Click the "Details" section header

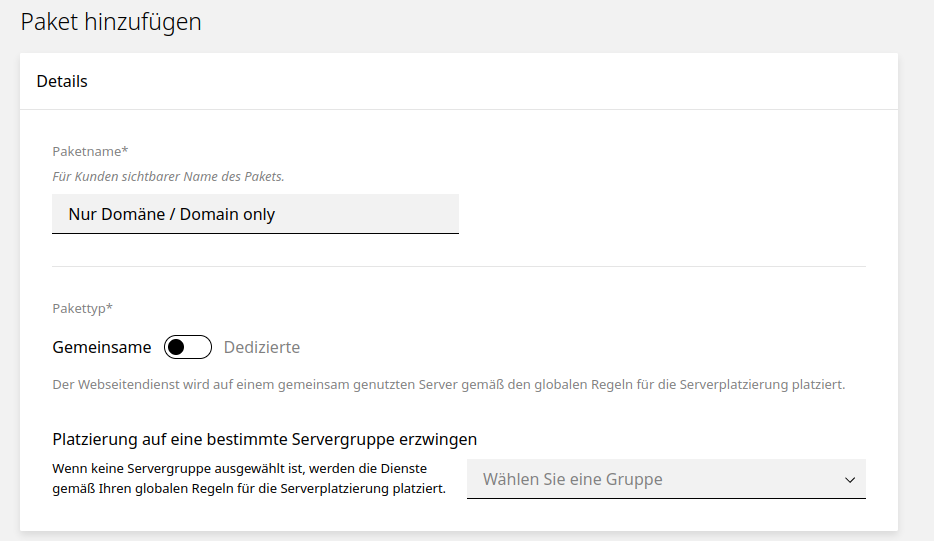point(62,81)
